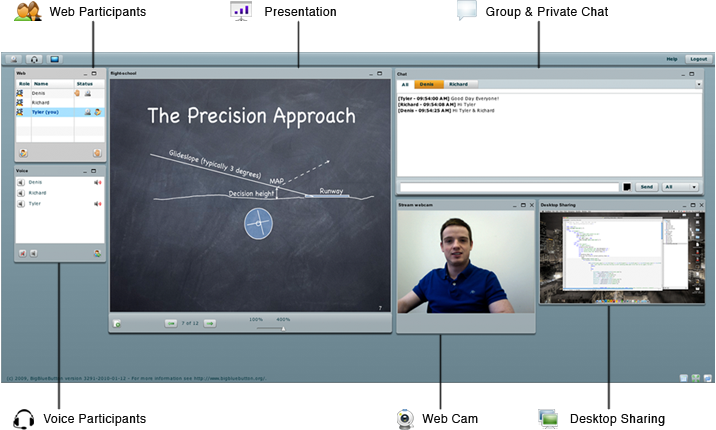The height and width of the screenshot is (430, 716).
Task: Expand the chat tabs overflow arrow
Action: coord(699,85)
